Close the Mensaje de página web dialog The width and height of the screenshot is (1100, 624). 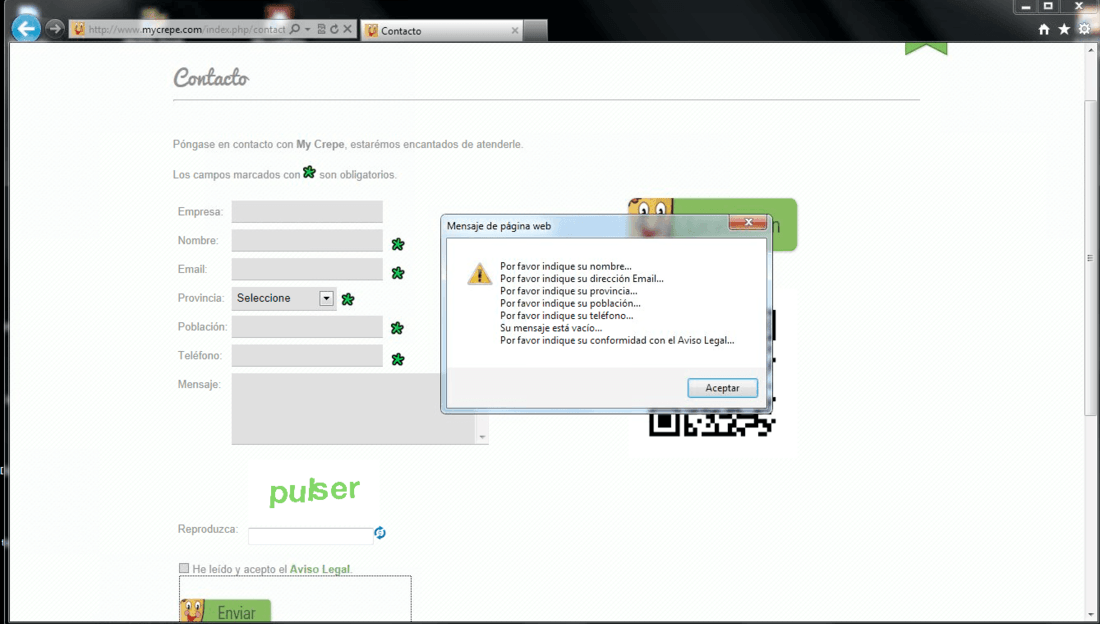[x=747, y=223]
